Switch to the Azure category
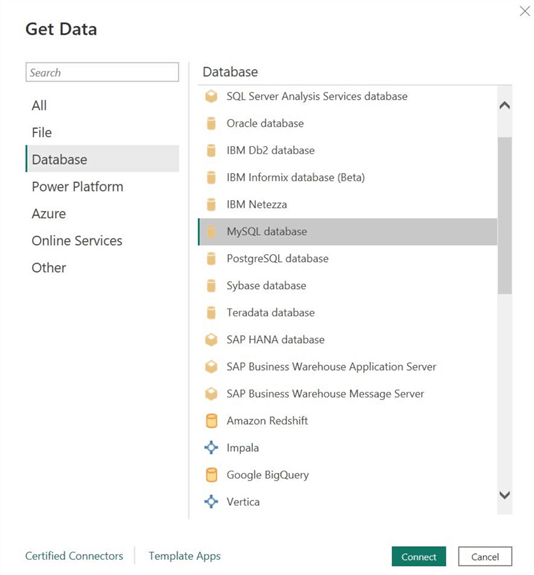 tap(102, 214)
